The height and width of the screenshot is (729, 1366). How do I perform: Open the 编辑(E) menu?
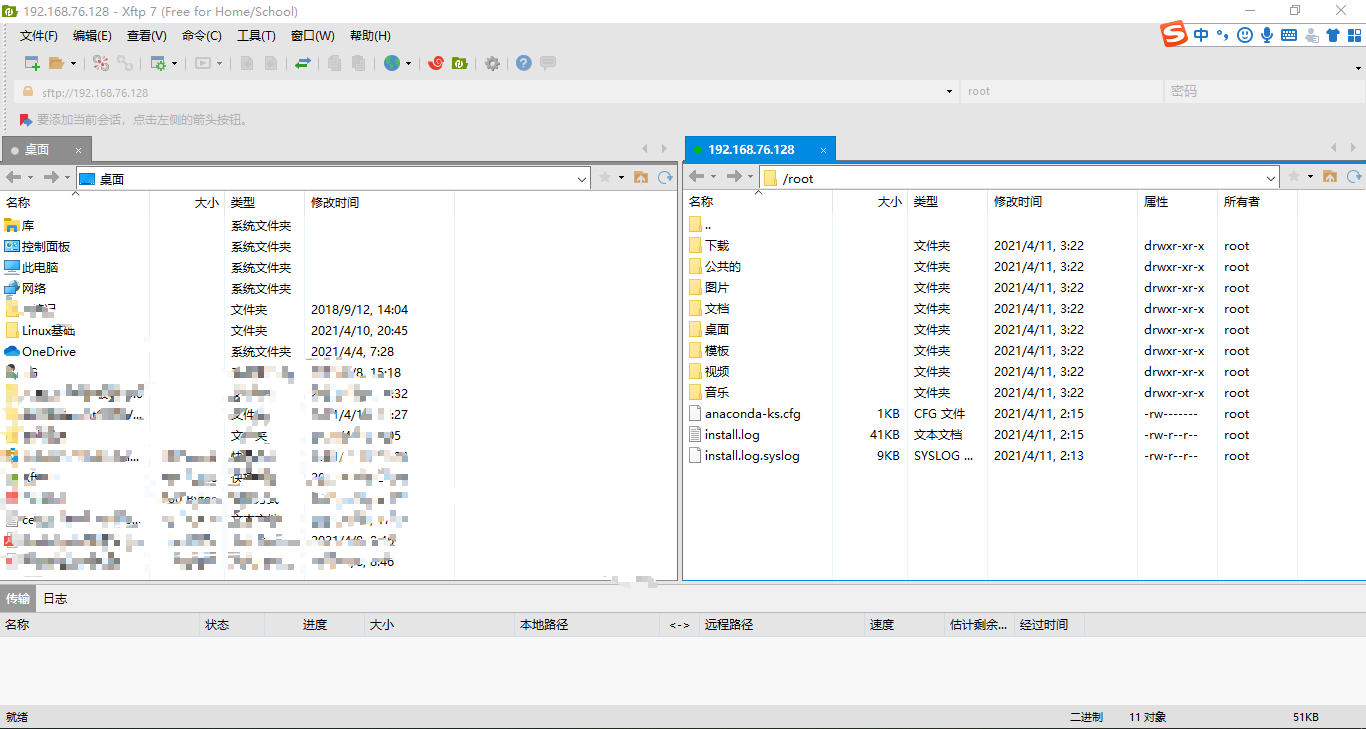pyautogui.click(x=92, y=35)
